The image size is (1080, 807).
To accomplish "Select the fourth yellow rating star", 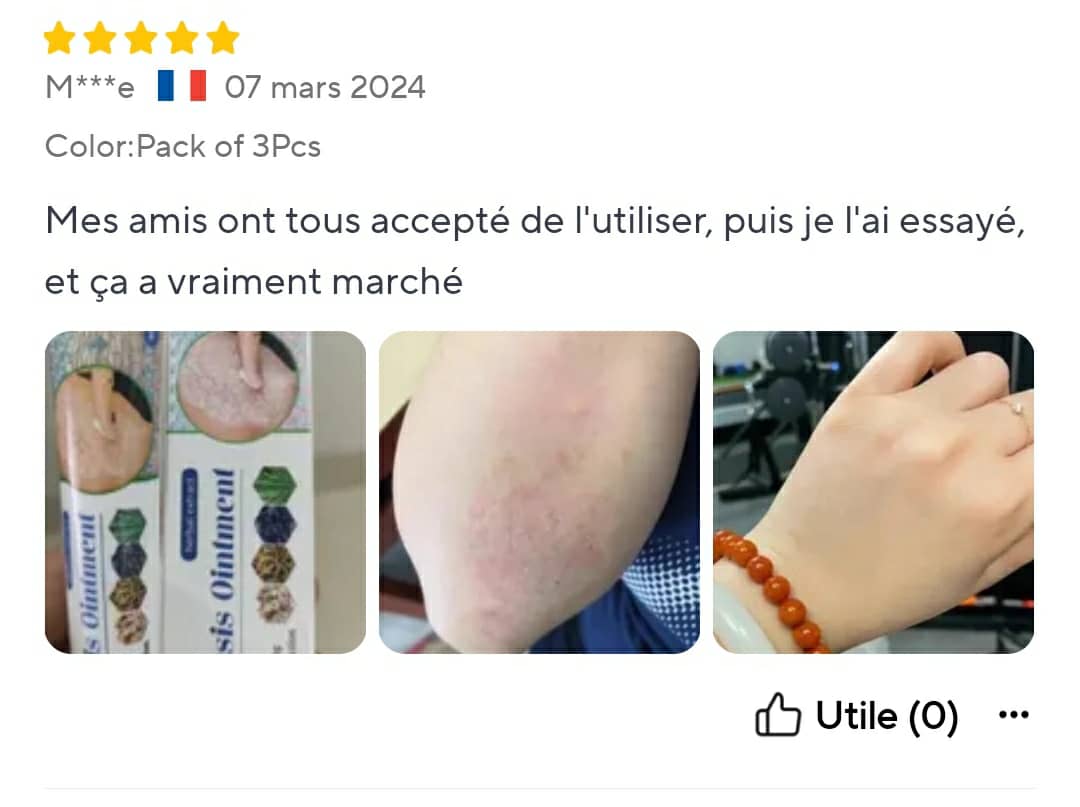I will (182, 38).
